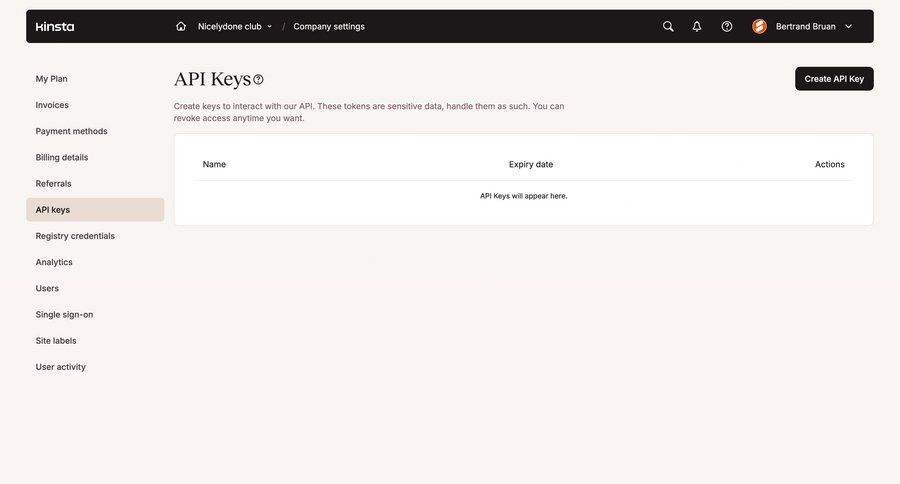
Task: Show the User activity log
Action: pyautogui.click(x=61, y=367)
